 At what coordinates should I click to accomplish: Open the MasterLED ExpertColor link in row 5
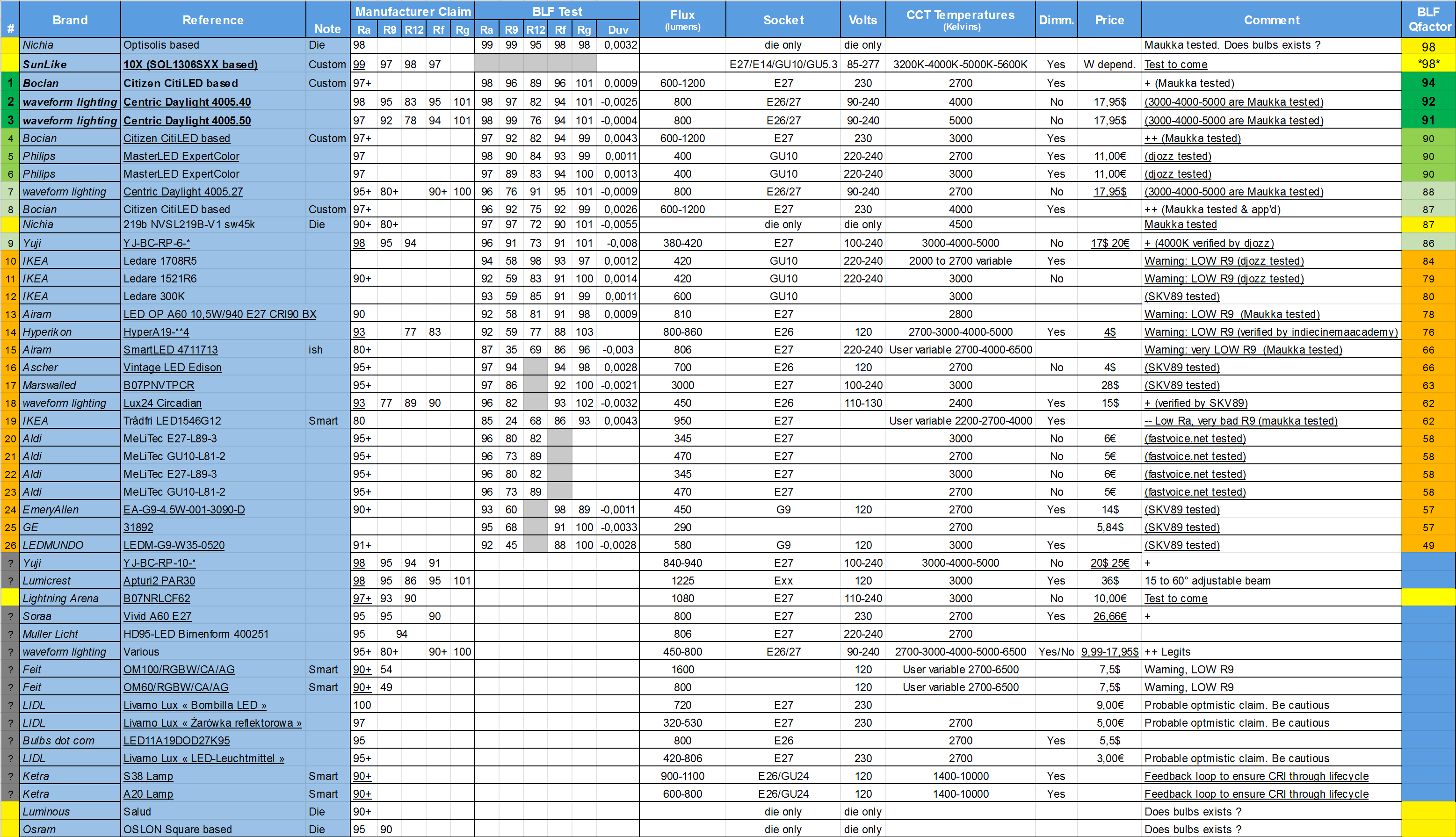[x=181, y=156]
